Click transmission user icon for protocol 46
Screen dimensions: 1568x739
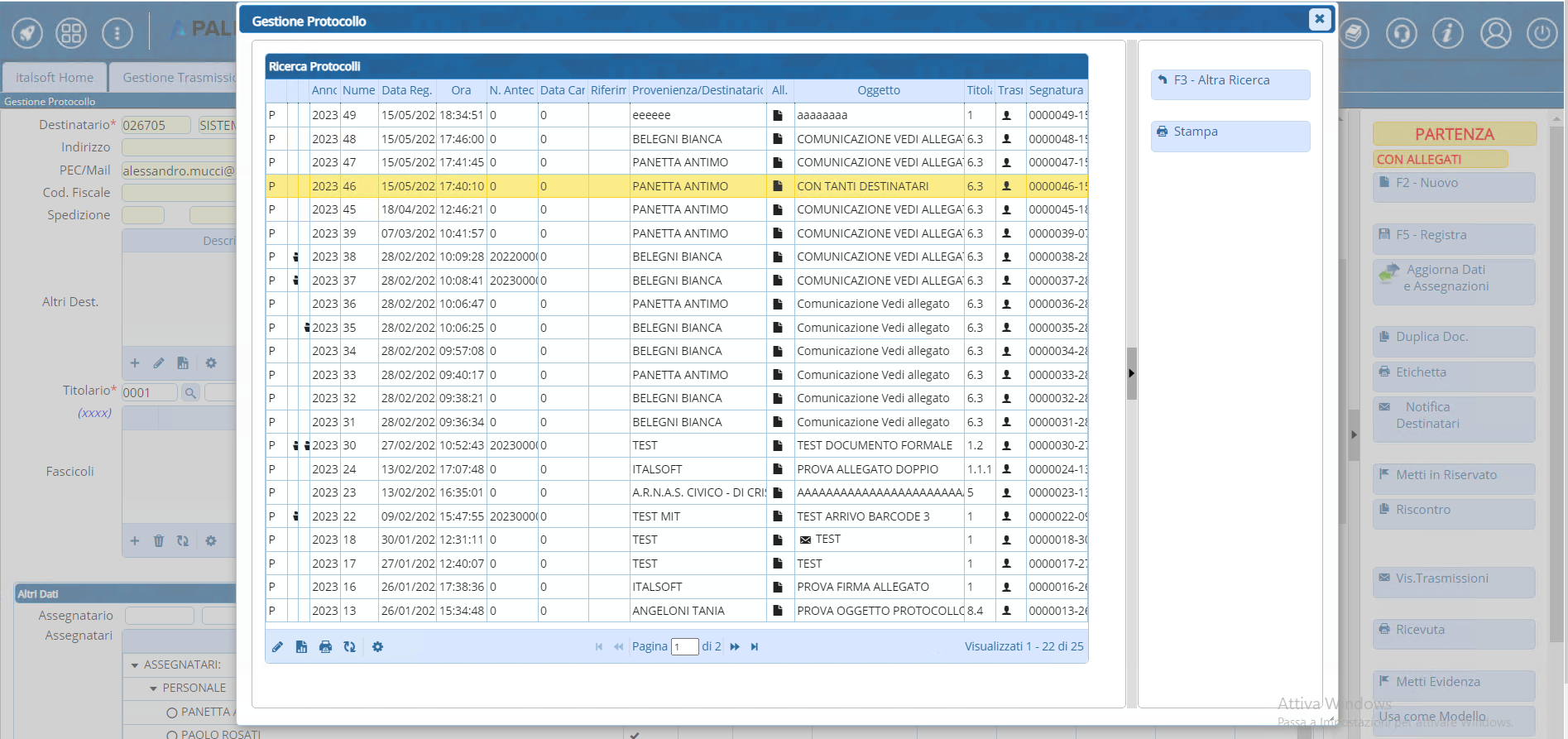pyautogui.click(x=1007, y=187)
